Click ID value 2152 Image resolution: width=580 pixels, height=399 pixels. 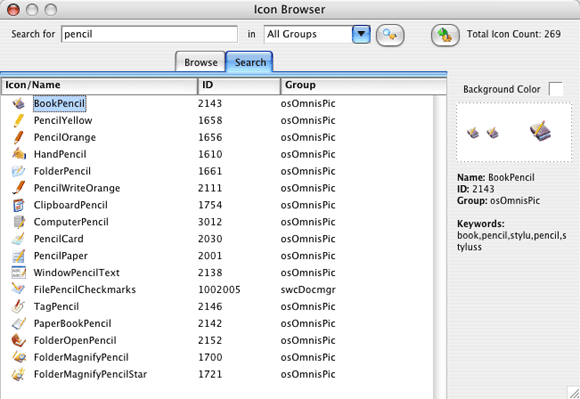coord(210,341)
